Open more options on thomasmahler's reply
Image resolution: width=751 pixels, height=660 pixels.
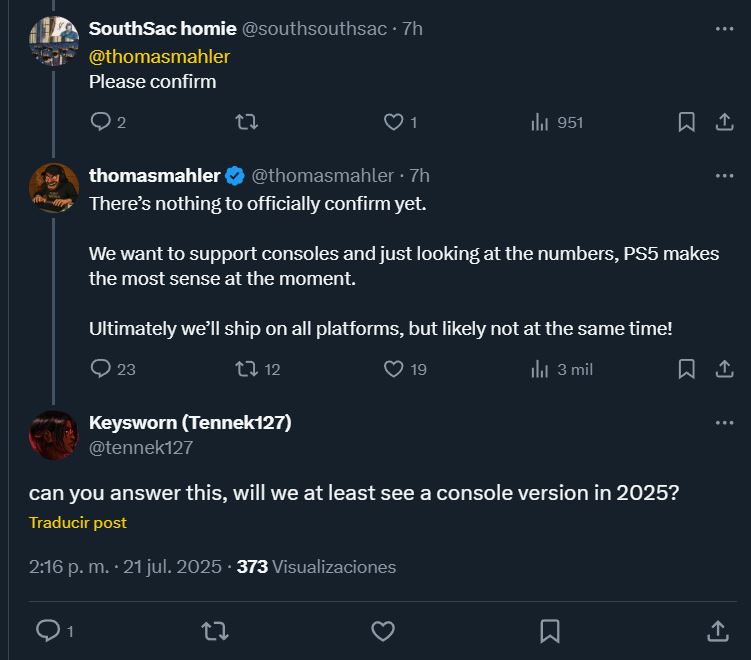tap(724, 176)
